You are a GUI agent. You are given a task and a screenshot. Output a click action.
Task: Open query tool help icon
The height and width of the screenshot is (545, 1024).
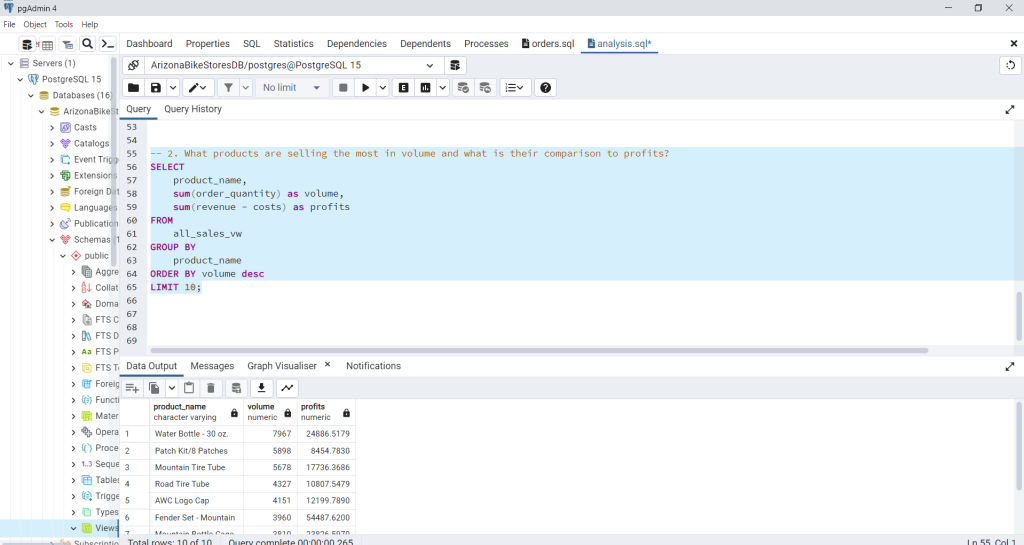(x=545, y=88)
